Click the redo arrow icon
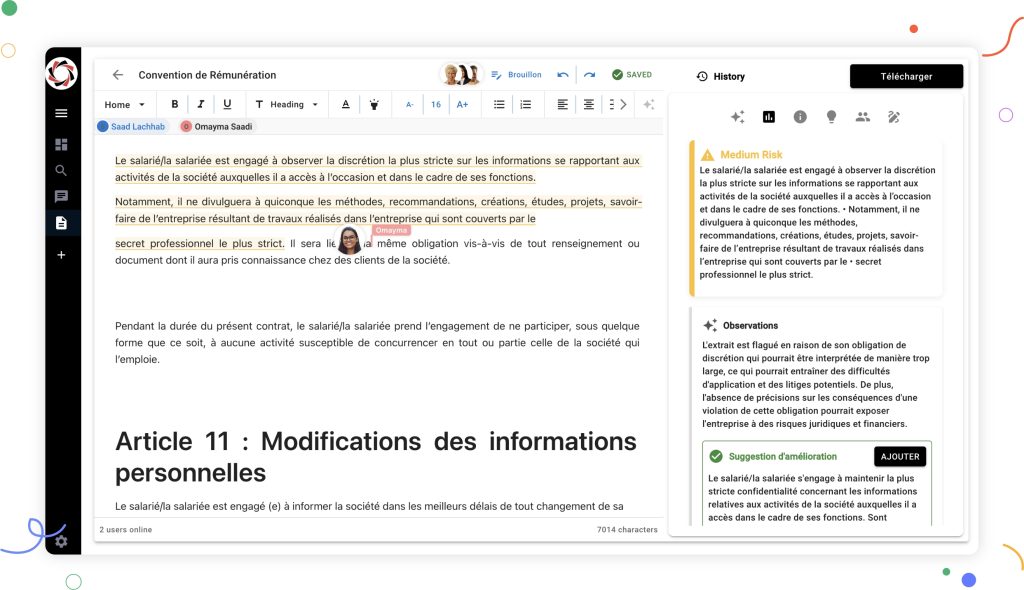Image resolution: width=1024 pixels, height=590 pixels. click(589, 75)
